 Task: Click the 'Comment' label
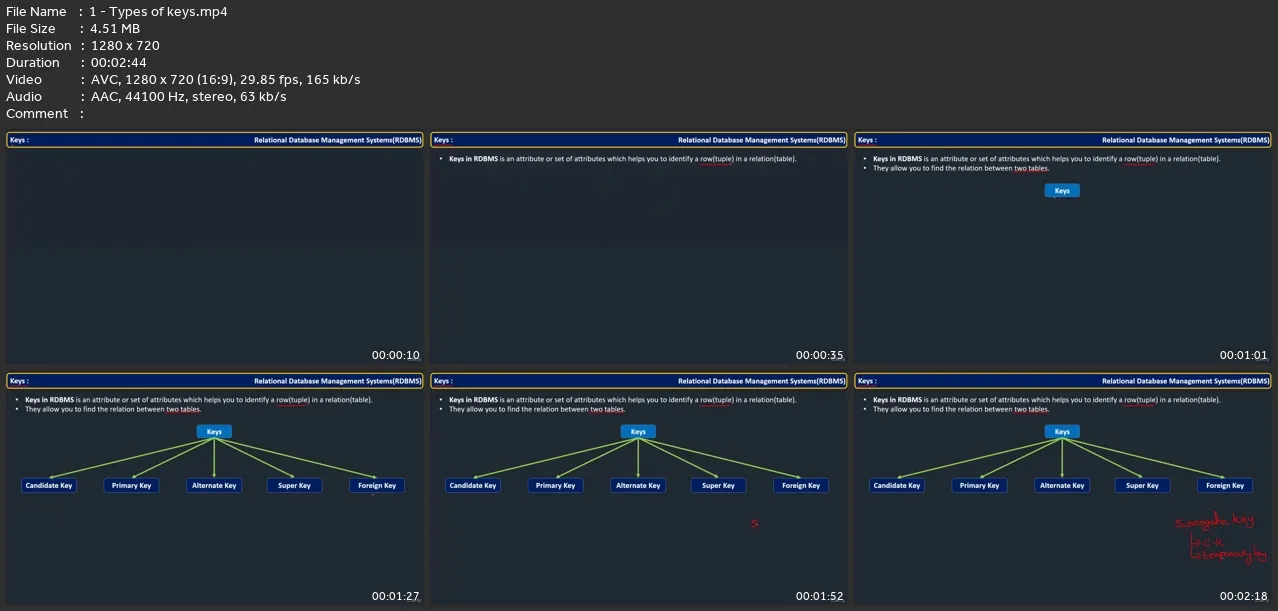coord(37,114)
